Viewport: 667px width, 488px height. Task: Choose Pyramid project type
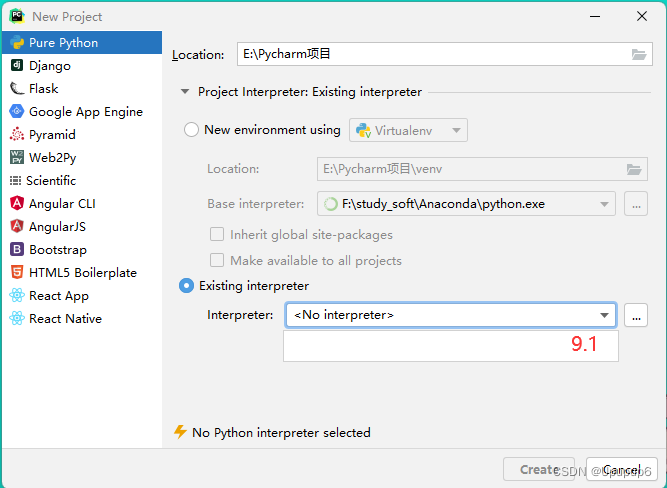point(82,134)
